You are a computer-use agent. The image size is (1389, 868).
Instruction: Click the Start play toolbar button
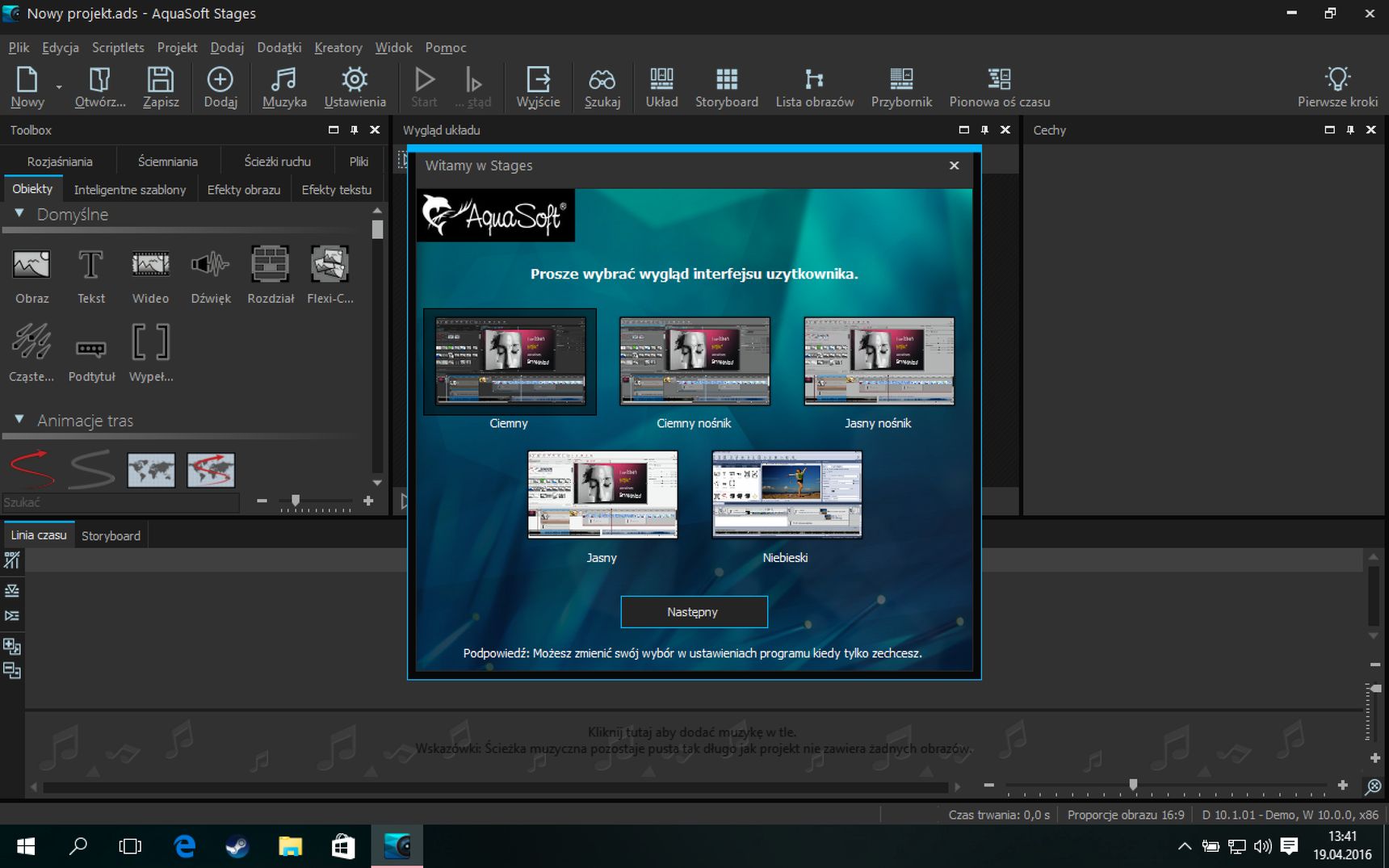pyautogui.click(x=424, y=86)
